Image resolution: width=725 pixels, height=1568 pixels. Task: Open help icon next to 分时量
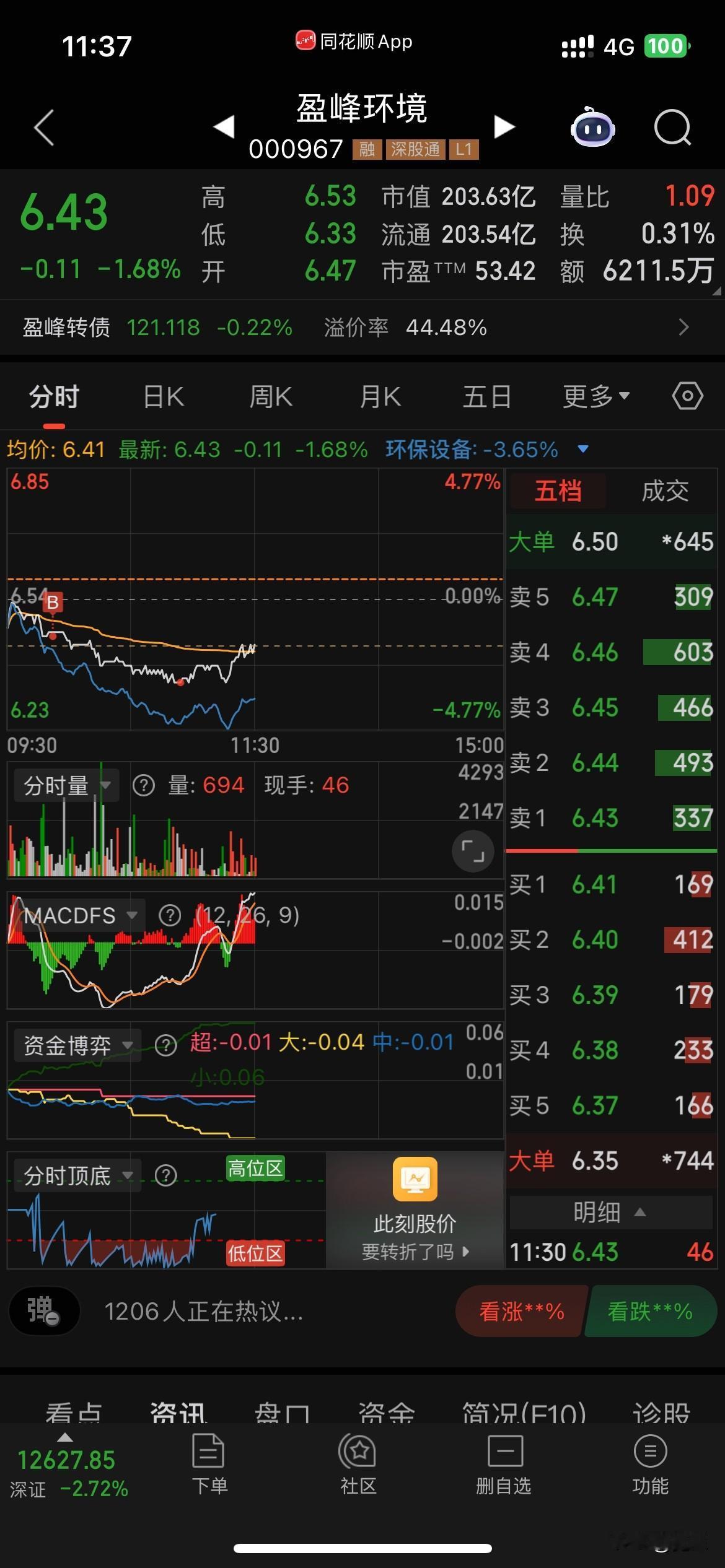click(x=144, y=786)
